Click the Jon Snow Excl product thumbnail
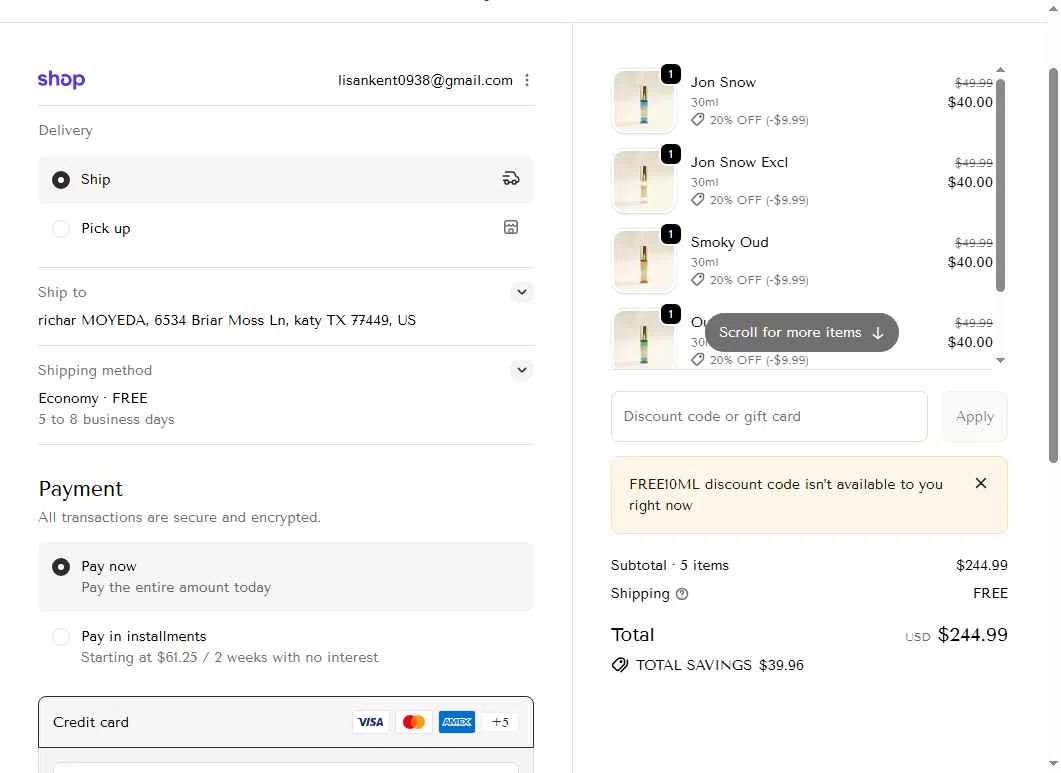 [644, 181]
